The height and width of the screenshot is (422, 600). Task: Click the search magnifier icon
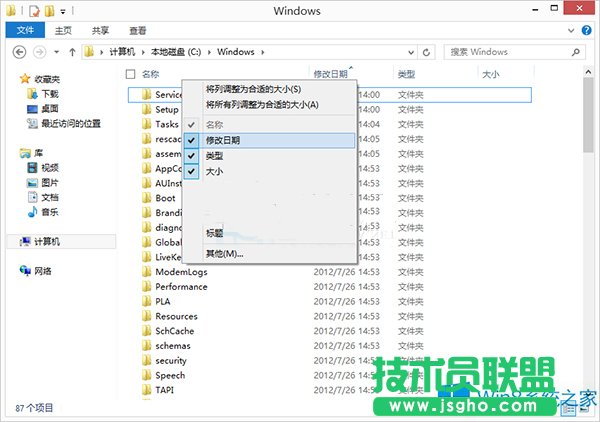[576, 52]
